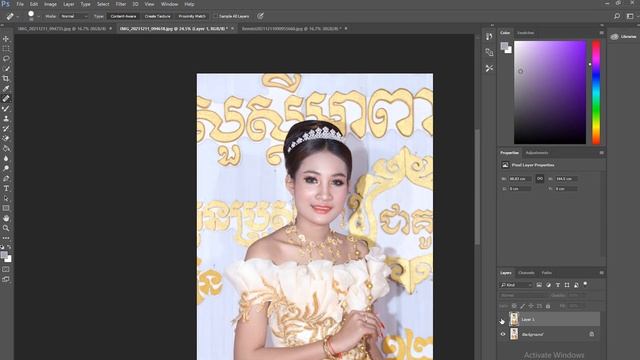
Task: Select the Horizontal Type tool
Action: 6,188
